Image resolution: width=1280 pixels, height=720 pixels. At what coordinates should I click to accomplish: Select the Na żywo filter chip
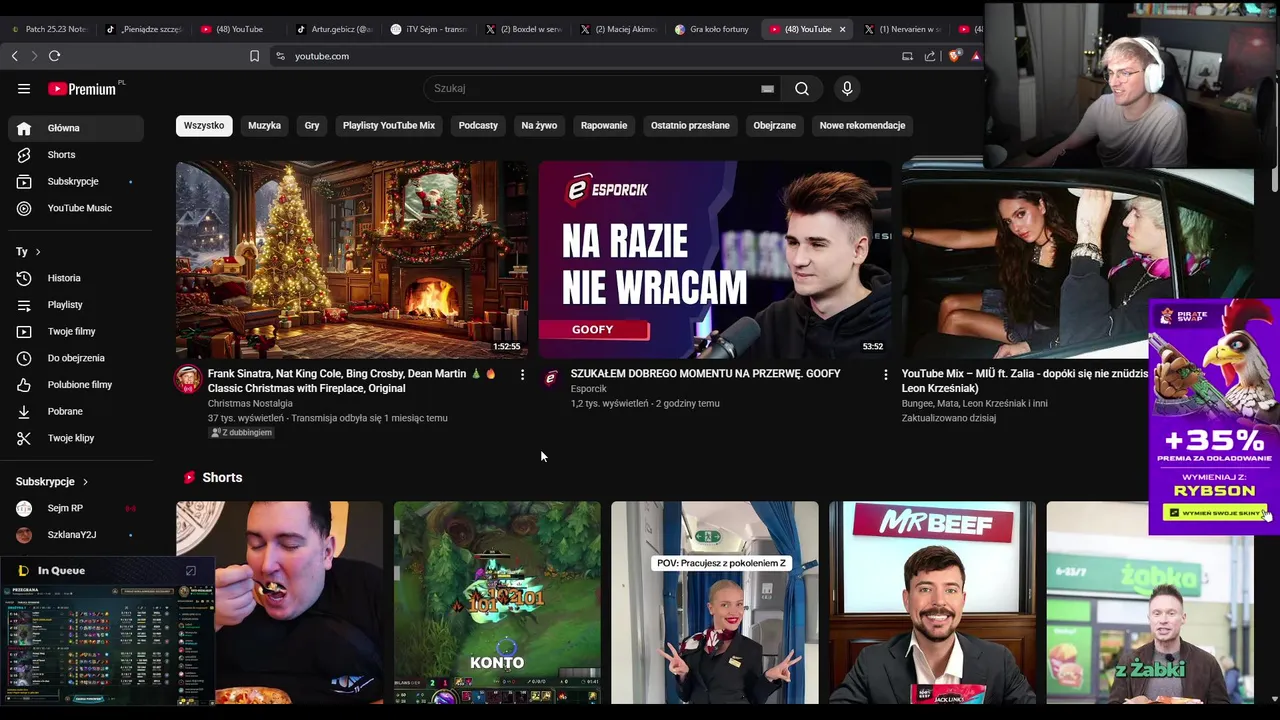click(539, 126)
